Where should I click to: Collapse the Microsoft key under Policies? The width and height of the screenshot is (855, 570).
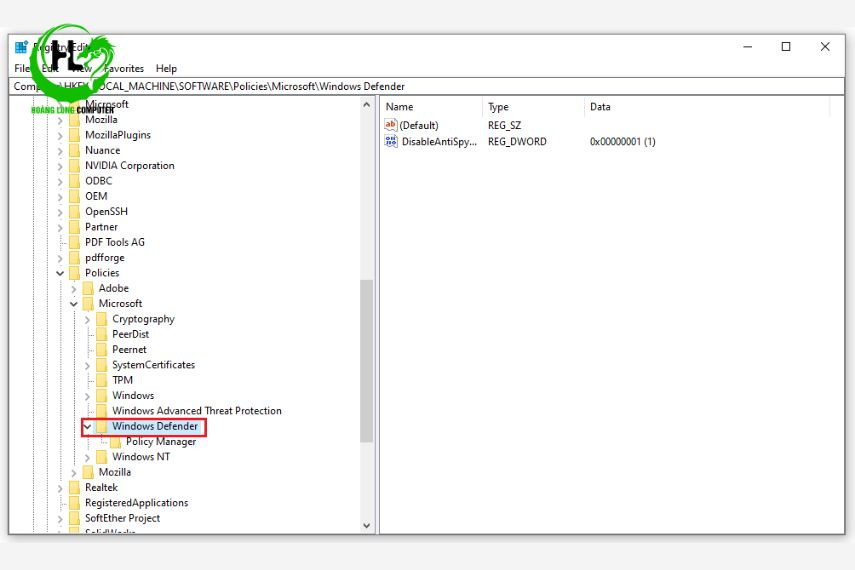point(74,304)
